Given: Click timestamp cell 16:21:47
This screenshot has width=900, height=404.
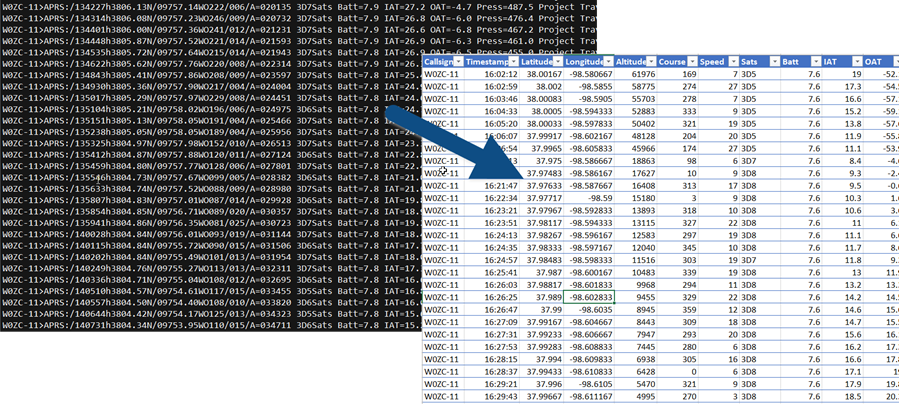Looking at the screenshot, I should [491, 185].
